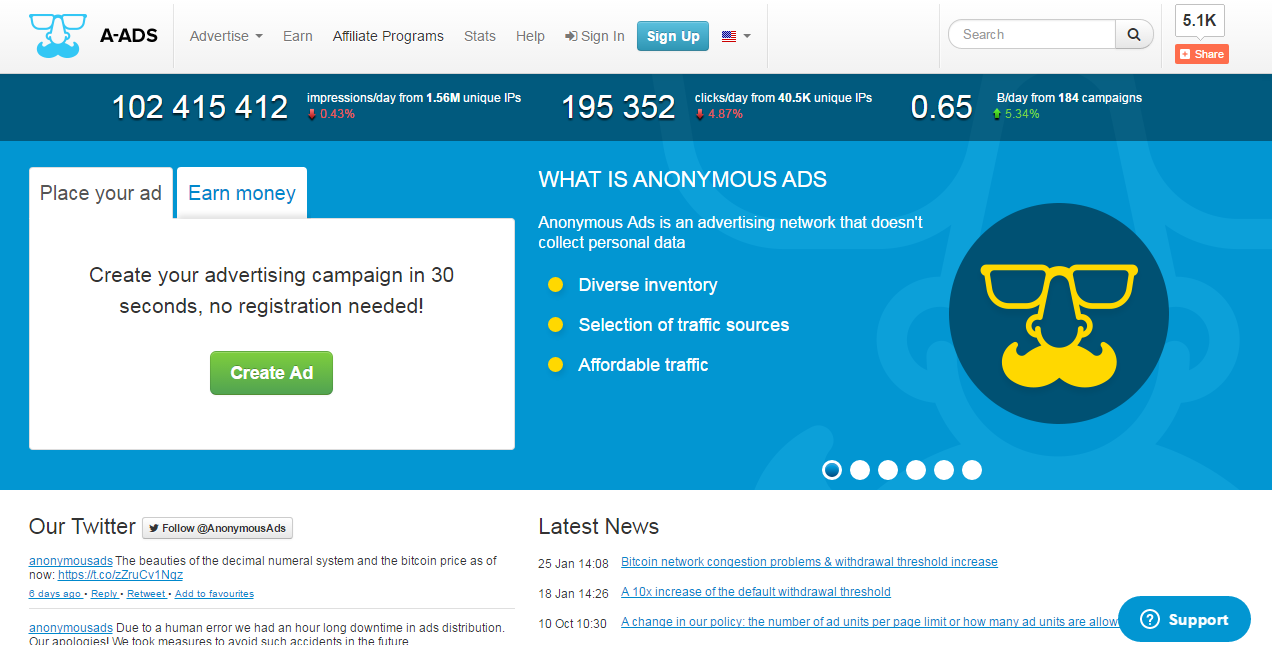Select the first carousel dot

(x=832, y=470)
